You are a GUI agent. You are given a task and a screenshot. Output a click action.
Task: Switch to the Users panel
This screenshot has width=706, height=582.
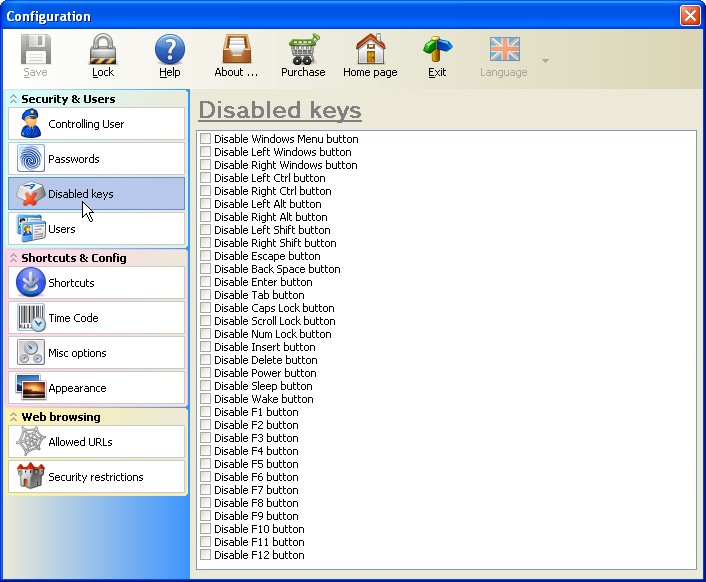(96, 229)
